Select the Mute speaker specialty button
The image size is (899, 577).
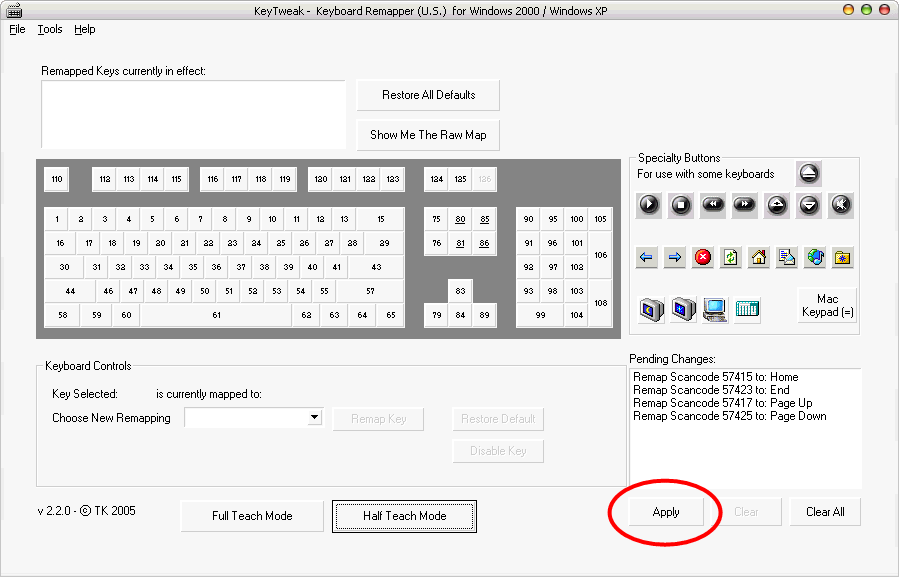841,205
